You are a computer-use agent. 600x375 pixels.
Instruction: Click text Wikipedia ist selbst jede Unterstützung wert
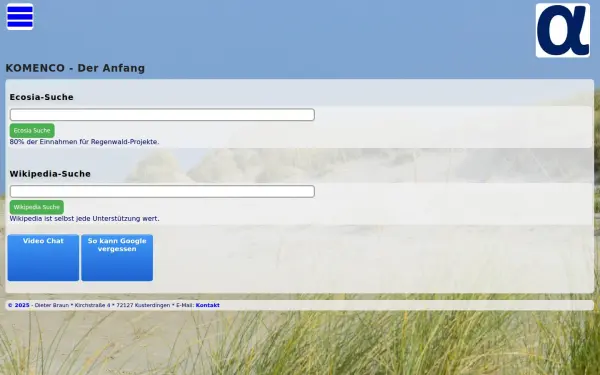tap(84, 218)
